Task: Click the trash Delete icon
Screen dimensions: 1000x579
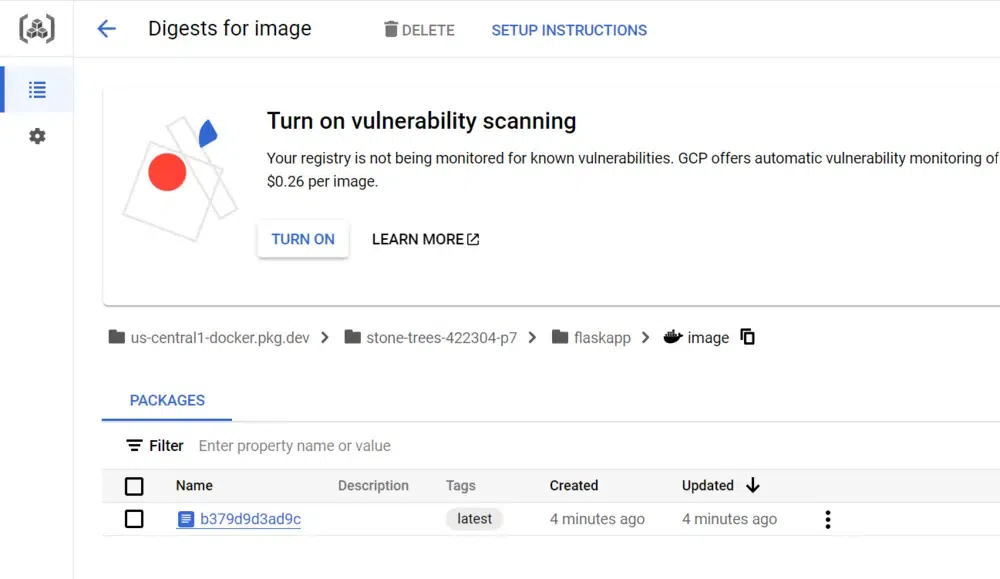Action: coord(391,30)
